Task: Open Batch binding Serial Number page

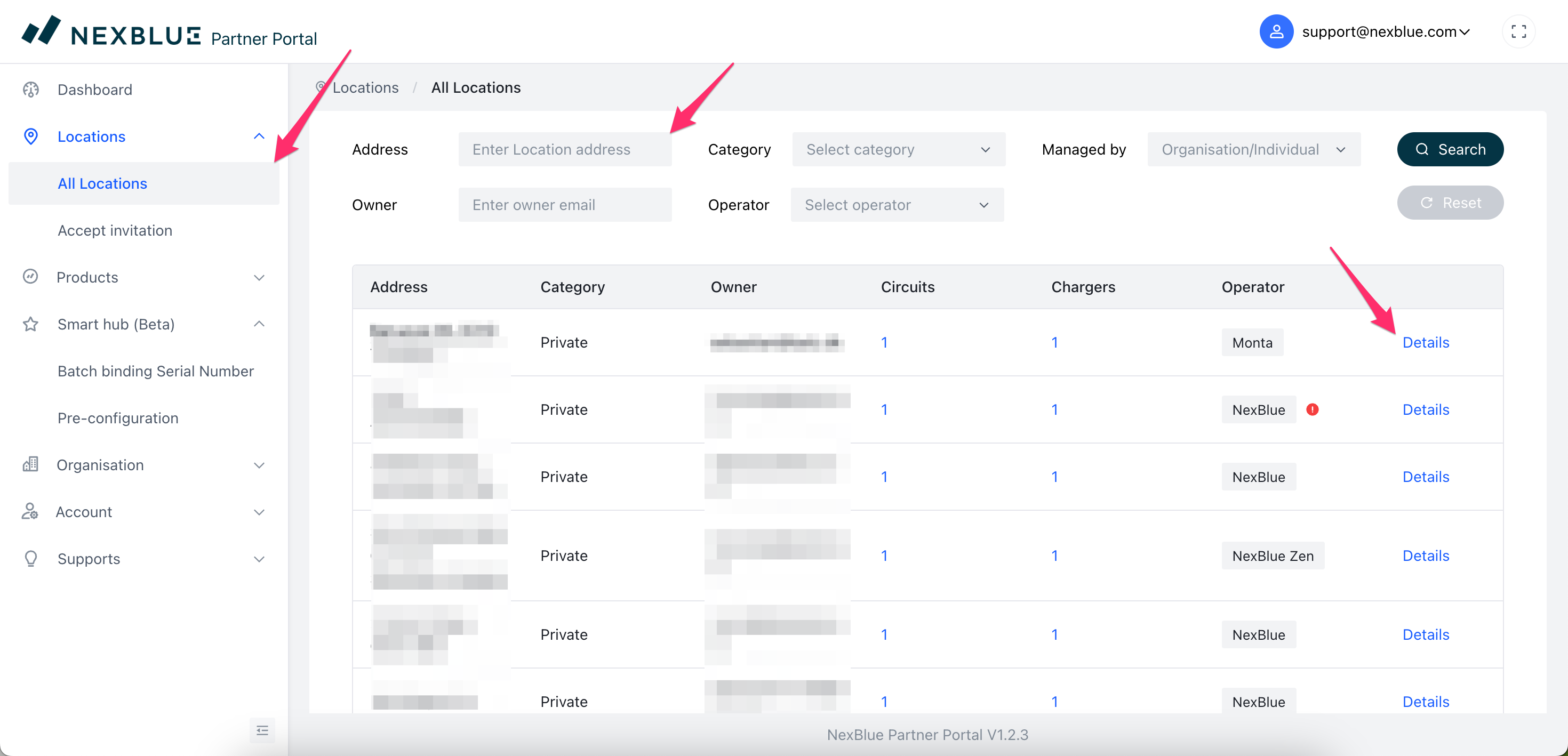Action: point(155,371)
